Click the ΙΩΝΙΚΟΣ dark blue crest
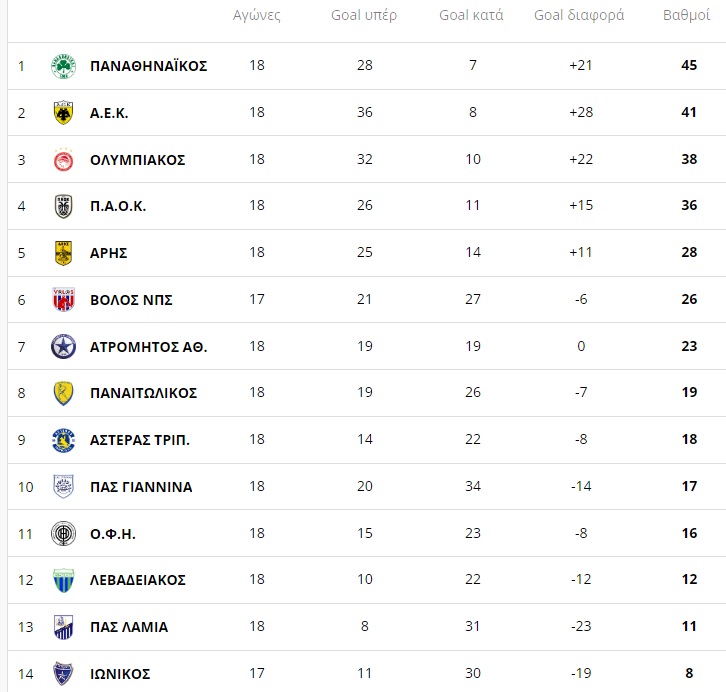 (63, 673)
